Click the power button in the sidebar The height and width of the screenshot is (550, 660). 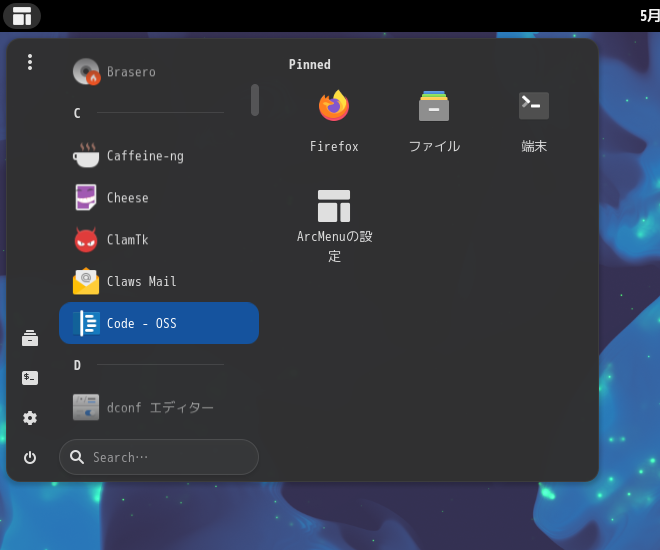(x=30, y=457)
